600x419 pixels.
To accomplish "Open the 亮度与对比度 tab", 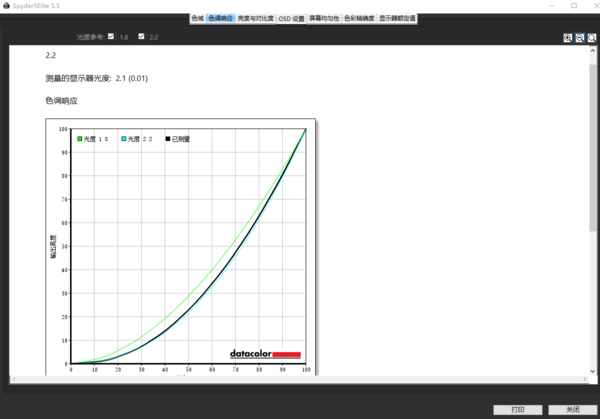I will coord(255,18).
